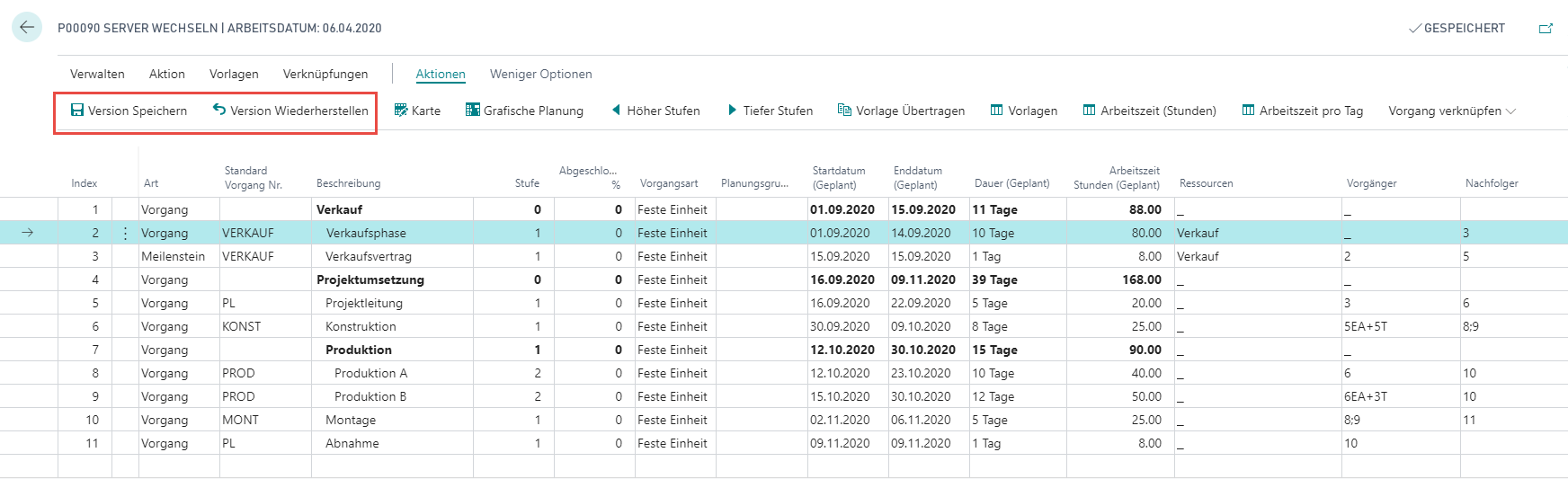Viewport: 1568px width, 479px height.
Task: Click the 12 Tage duration cell
Action: point(1018,396)
